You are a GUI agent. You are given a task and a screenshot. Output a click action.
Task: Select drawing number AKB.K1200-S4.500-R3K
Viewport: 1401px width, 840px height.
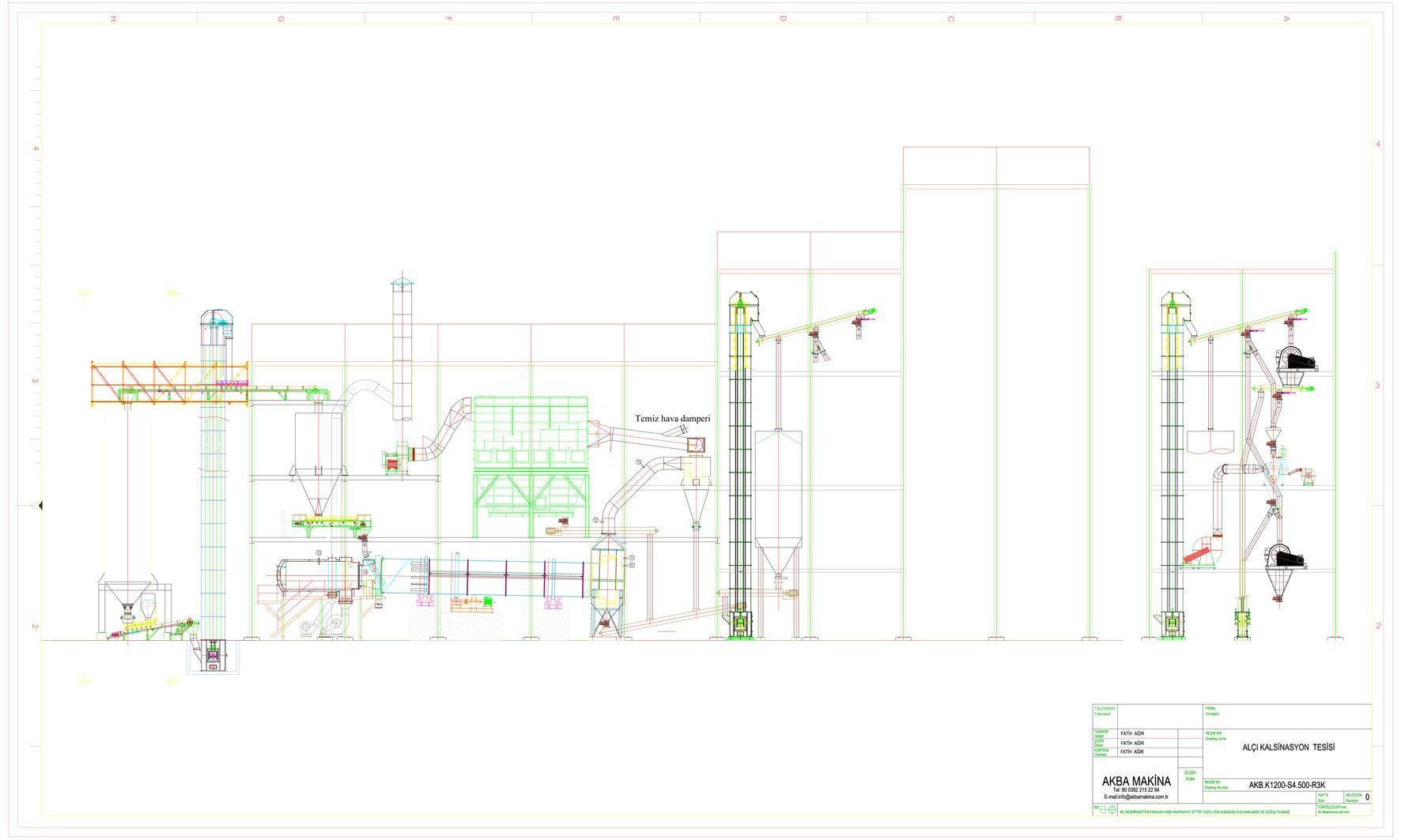(1285, 785)
